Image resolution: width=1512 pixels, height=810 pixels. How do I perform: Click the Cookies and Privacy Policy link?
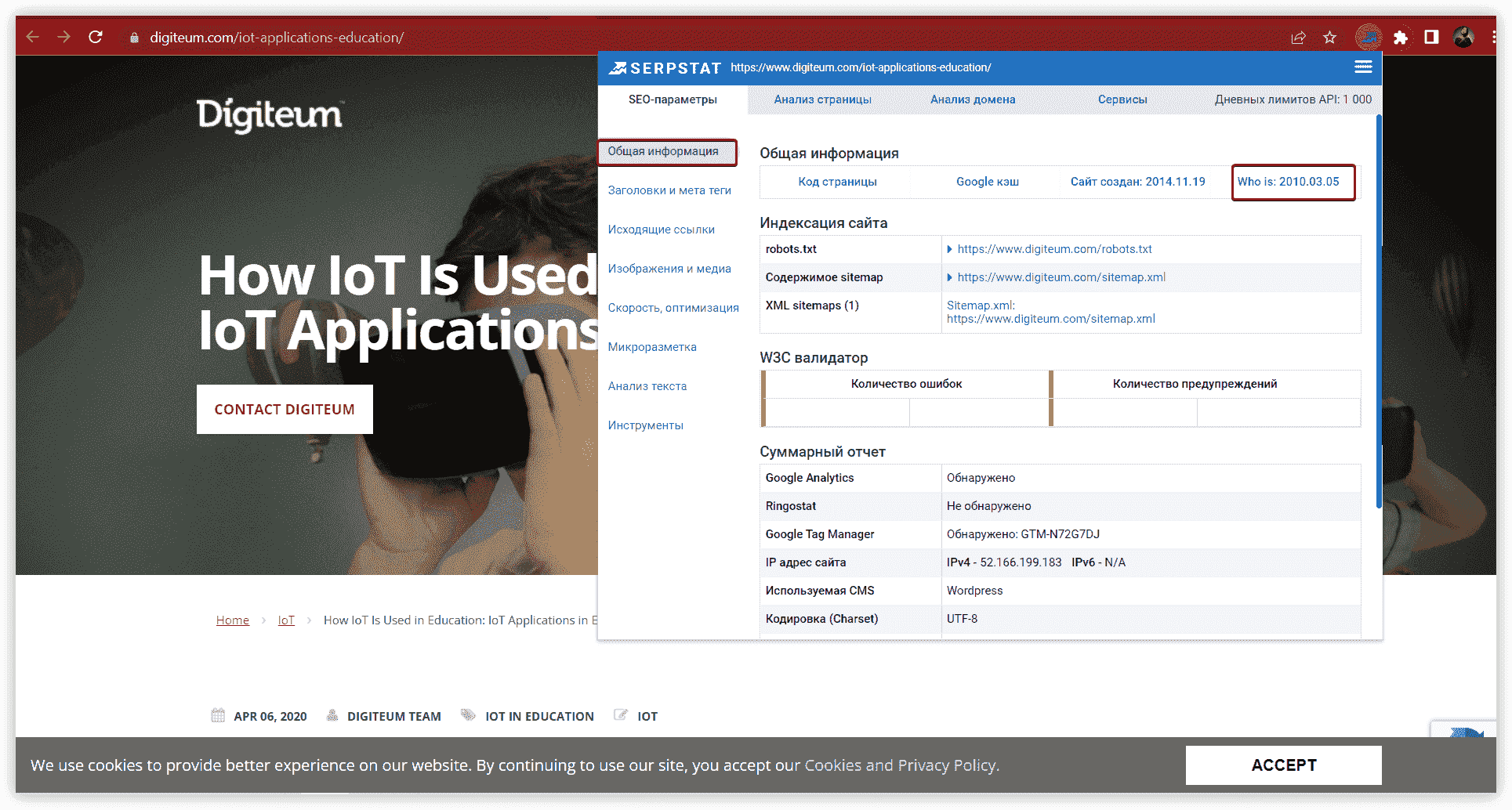[x=901, y=765]
